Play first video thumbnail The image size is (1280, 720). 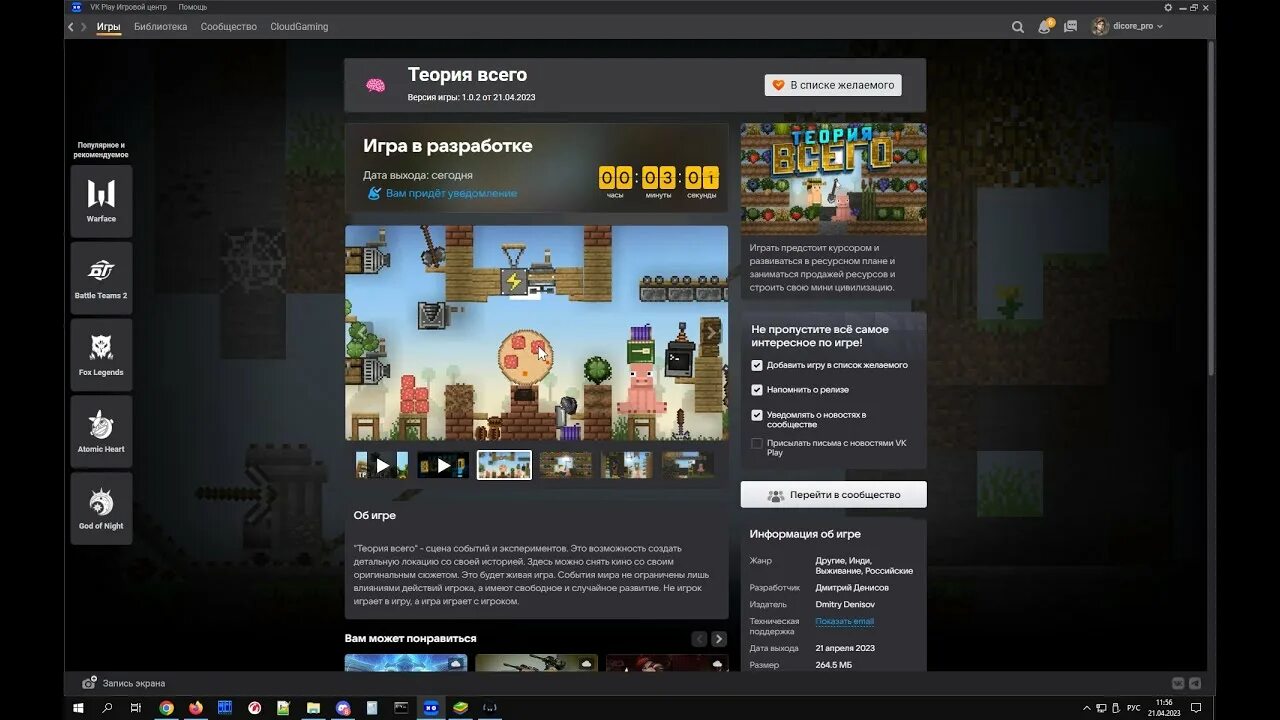coord(382,465)
